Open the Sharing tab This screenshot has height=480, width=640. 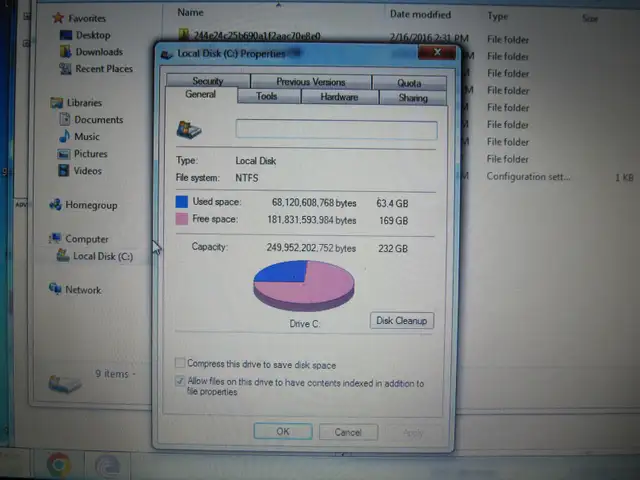pyautogui.click(x=413, y=98)
